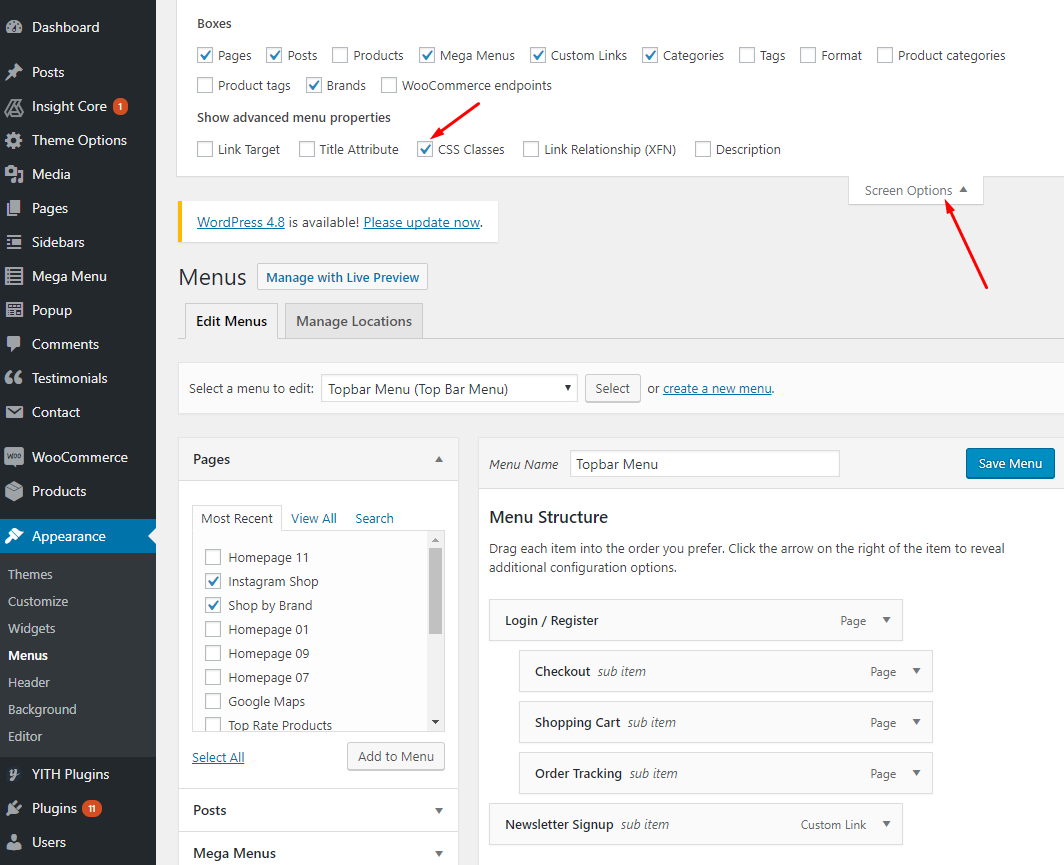Click the Media library icon

[x=14, y=174]
